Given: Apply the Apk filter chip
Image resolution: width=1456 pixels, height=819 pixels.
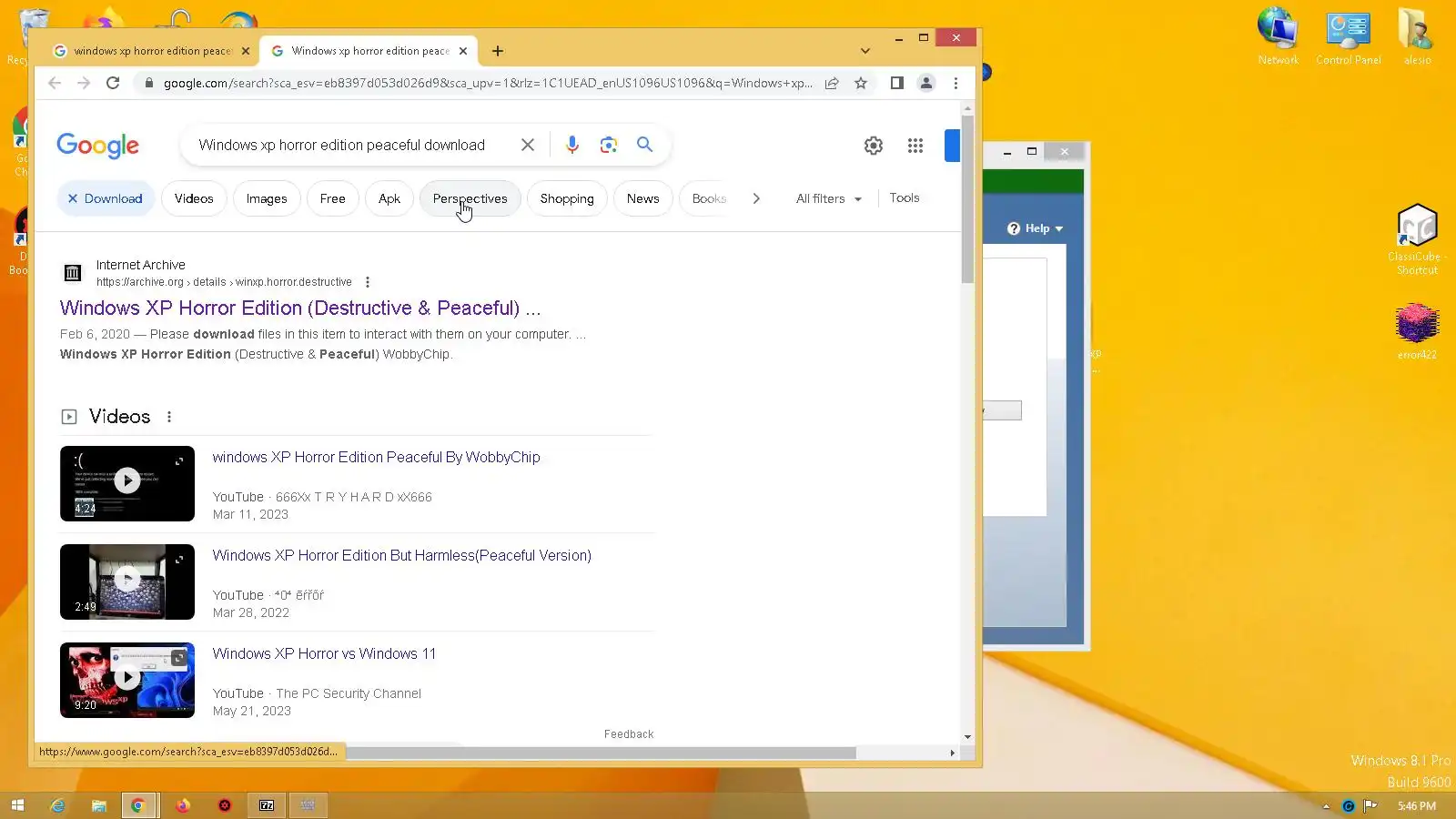Looking at the screenshot, I should [x=389, y=198].
